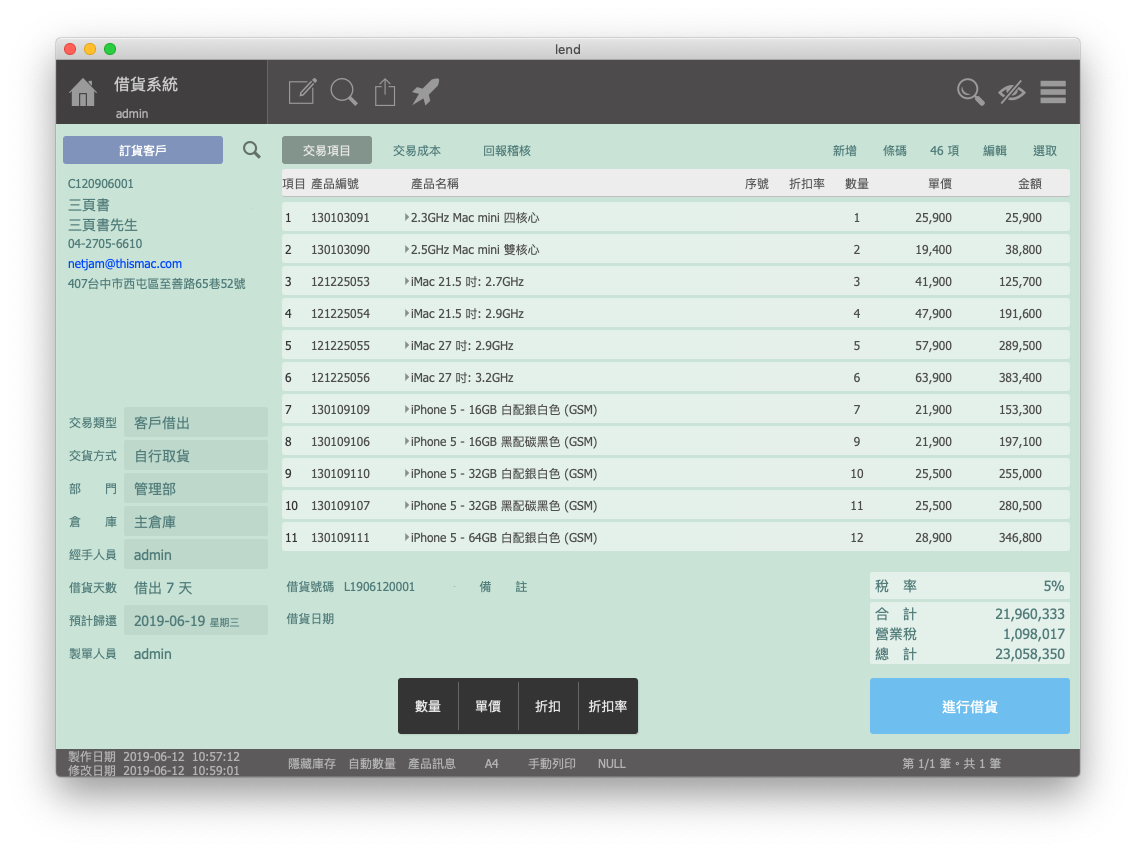Search customer with the magnifier beside 訂貨客戶
This screenshot has height=851, width=1136.
click(251, 150)
